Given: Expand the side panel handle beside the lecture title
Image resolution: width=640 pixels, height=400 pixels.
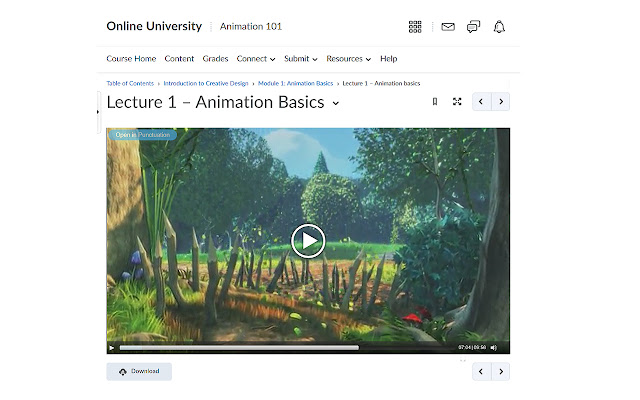Looking at the screenshot, I should click(98, 112).
